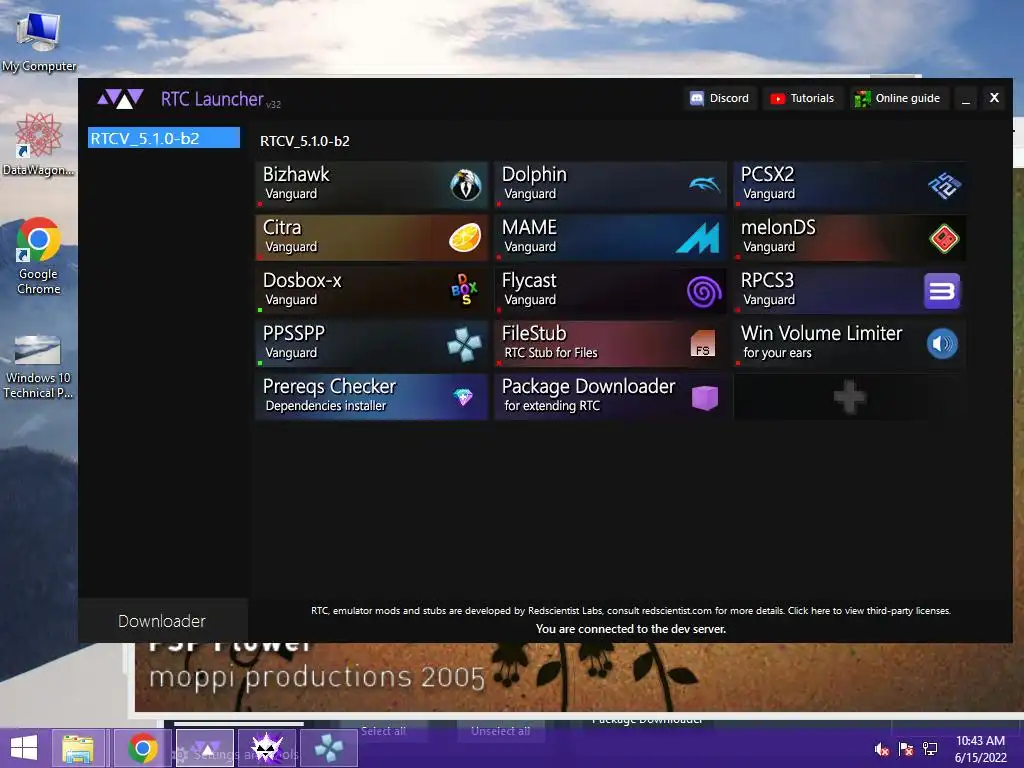The image size is (1024, 768).
Task: Click the PCSX2 logo icon
Action: (x=944, y=185)
